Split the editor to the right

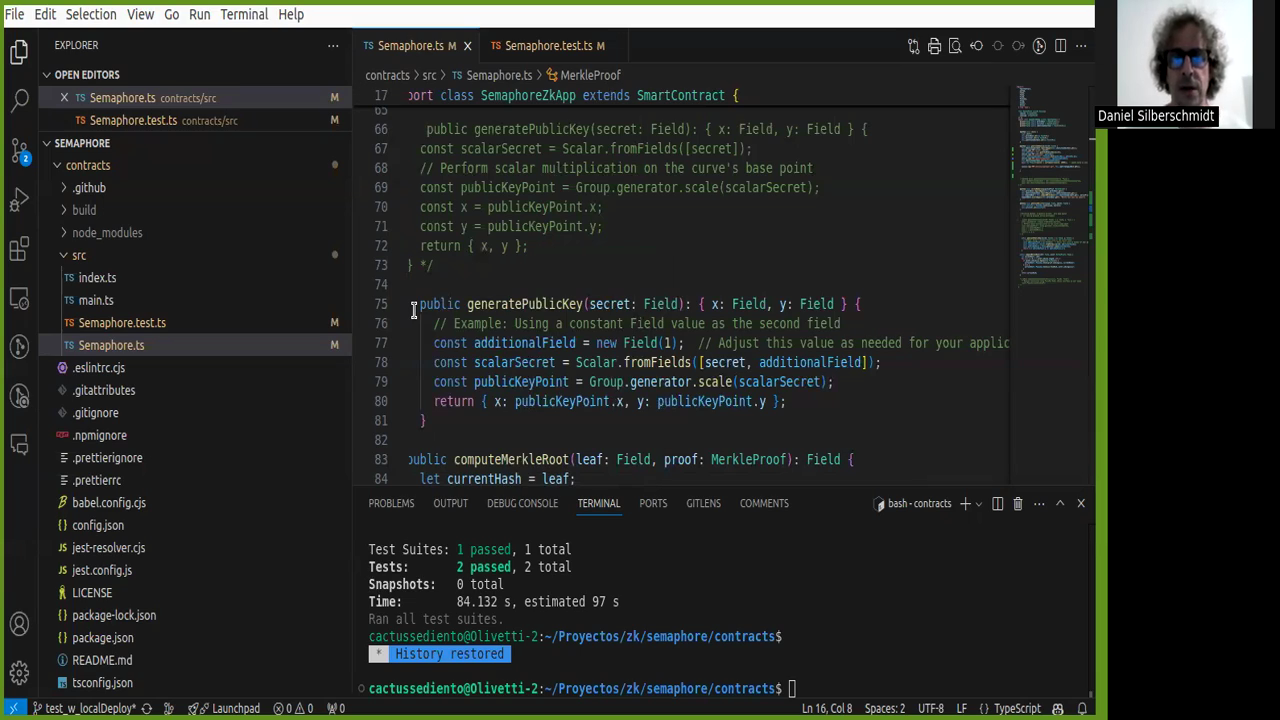(1060, 46)
